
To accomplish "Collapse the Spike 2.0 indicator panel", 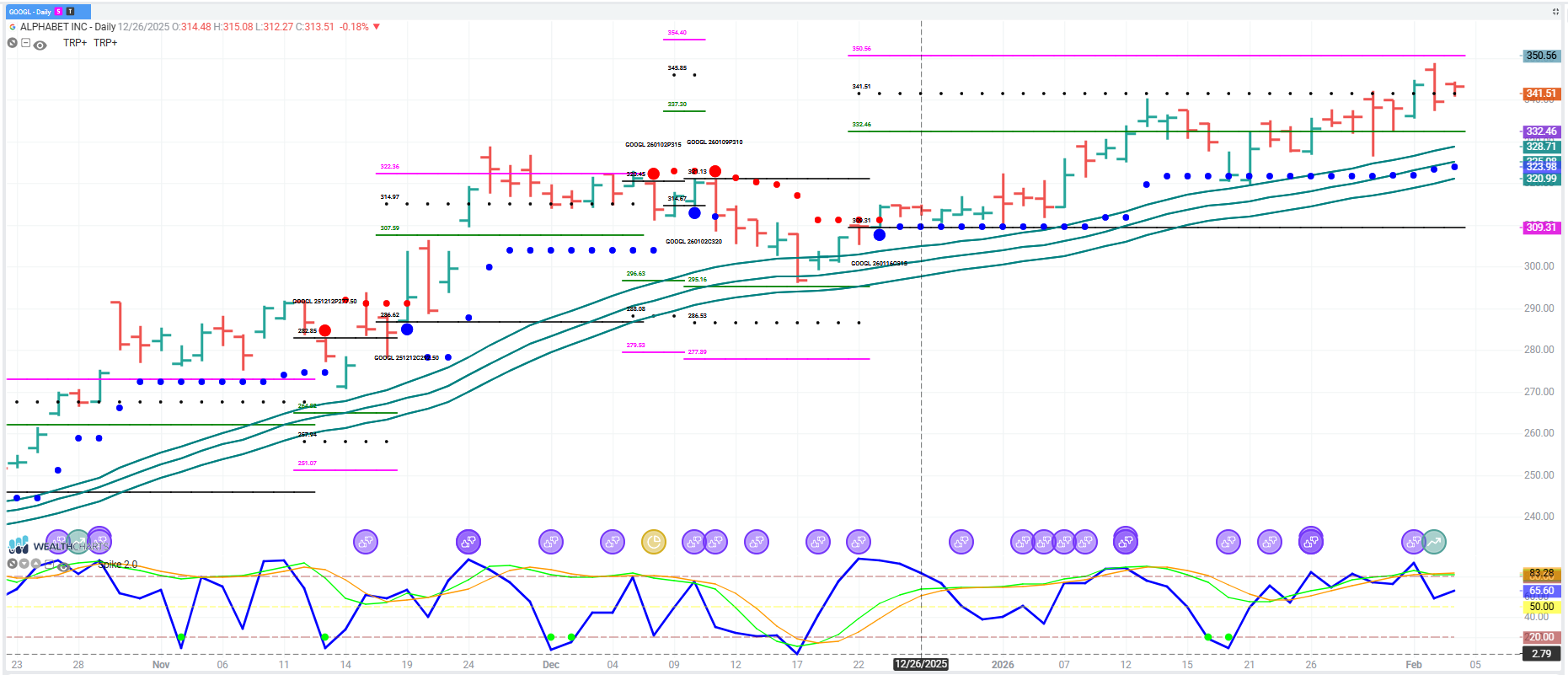I will [x=50, y=564].
